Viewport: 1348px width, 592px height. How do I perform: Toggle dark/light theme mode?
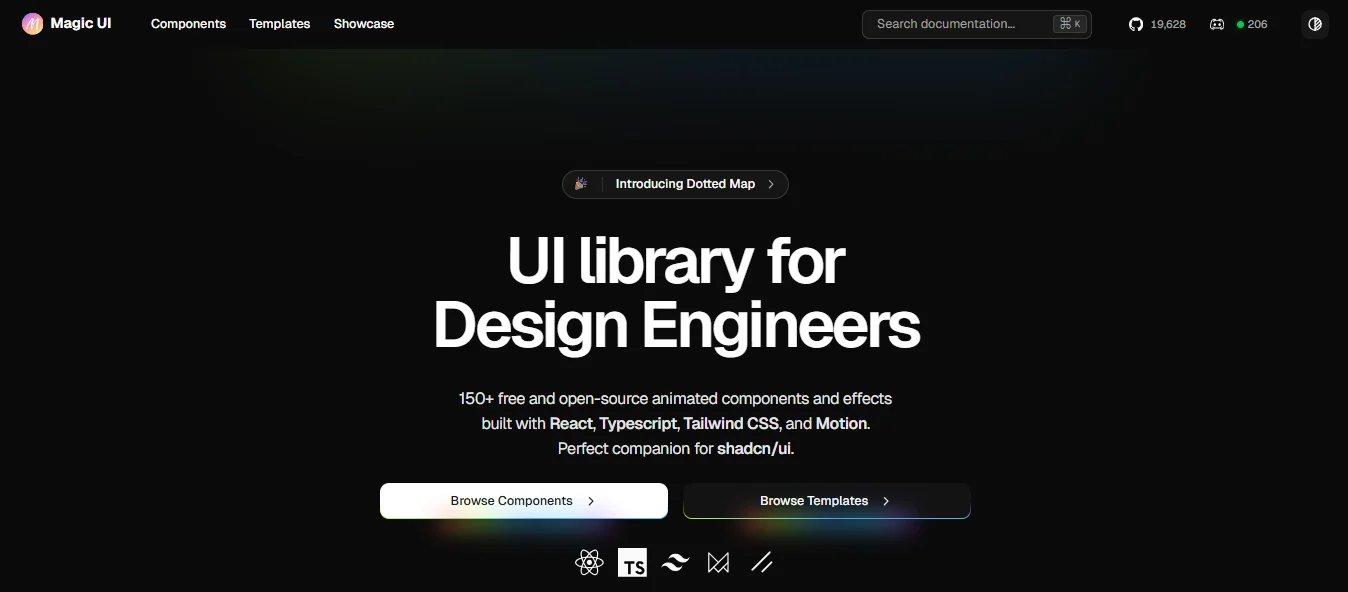1314,23
